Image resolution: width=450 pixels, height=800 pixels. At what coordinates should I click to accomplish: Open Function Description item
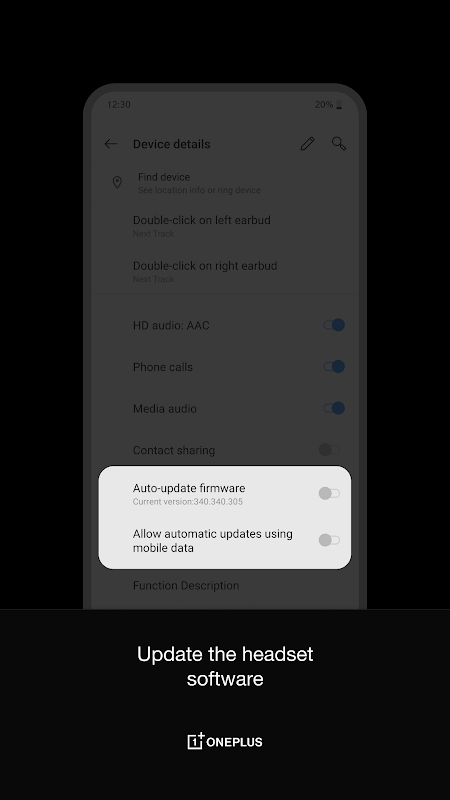(225, 585)
